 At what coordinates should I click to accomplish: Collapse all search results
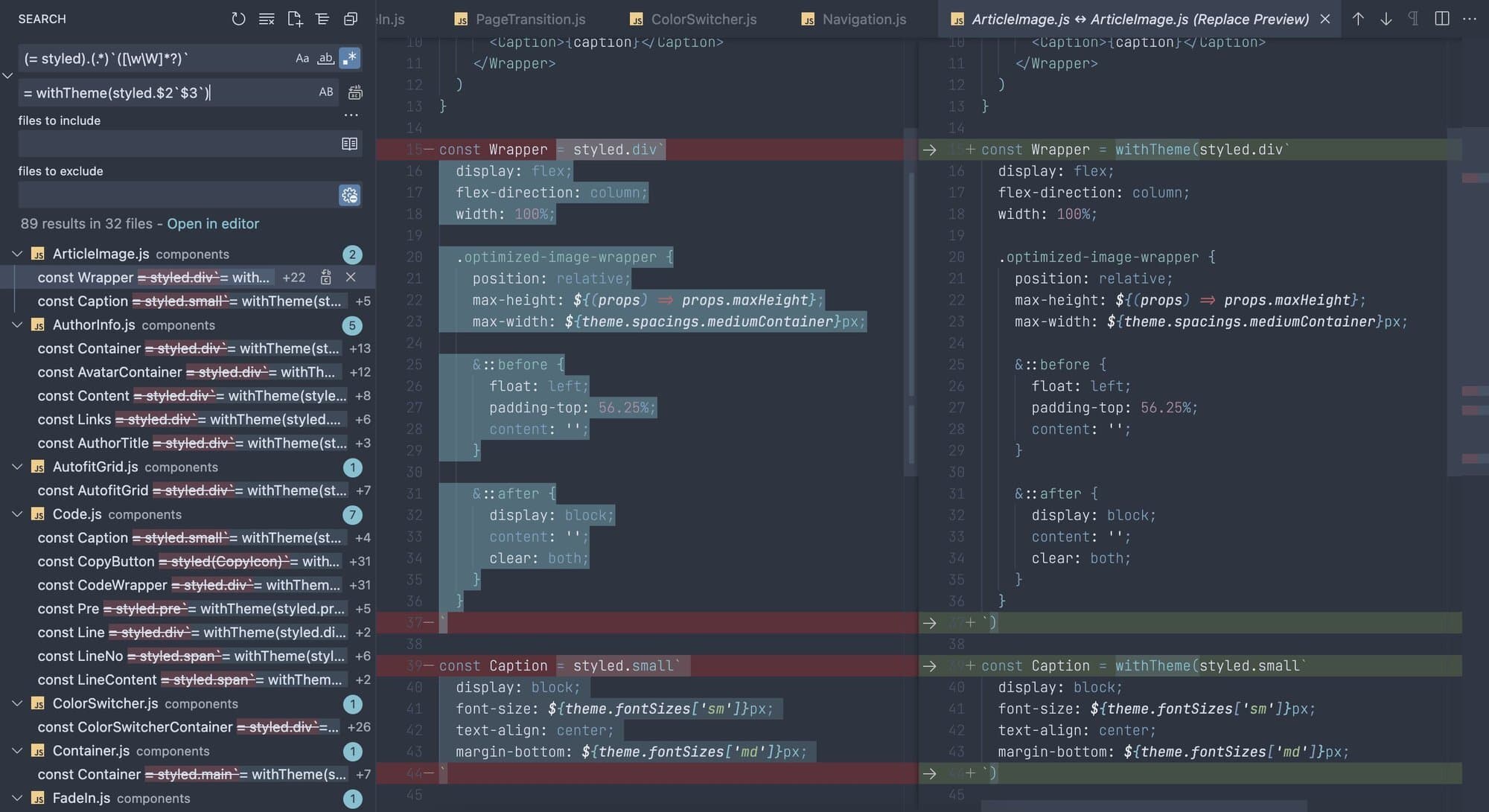click(x=351, y=19)
